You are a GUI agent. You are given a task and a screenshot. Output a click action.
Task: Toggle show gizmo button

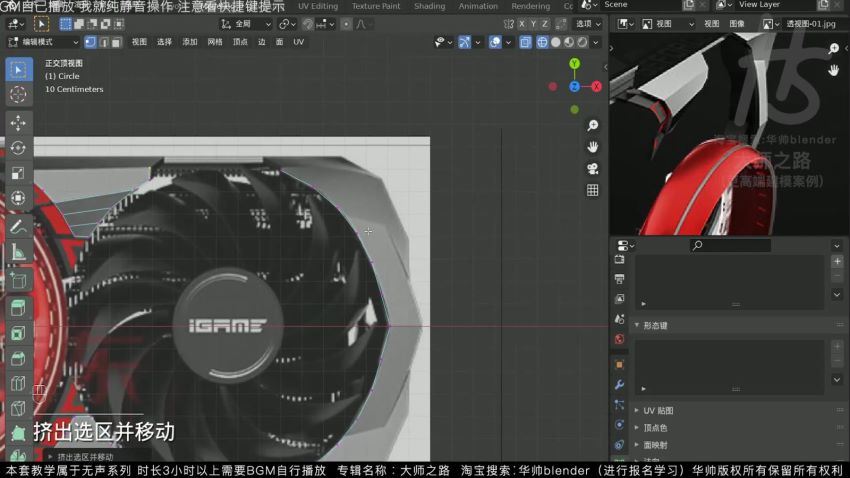coord(465,42)
